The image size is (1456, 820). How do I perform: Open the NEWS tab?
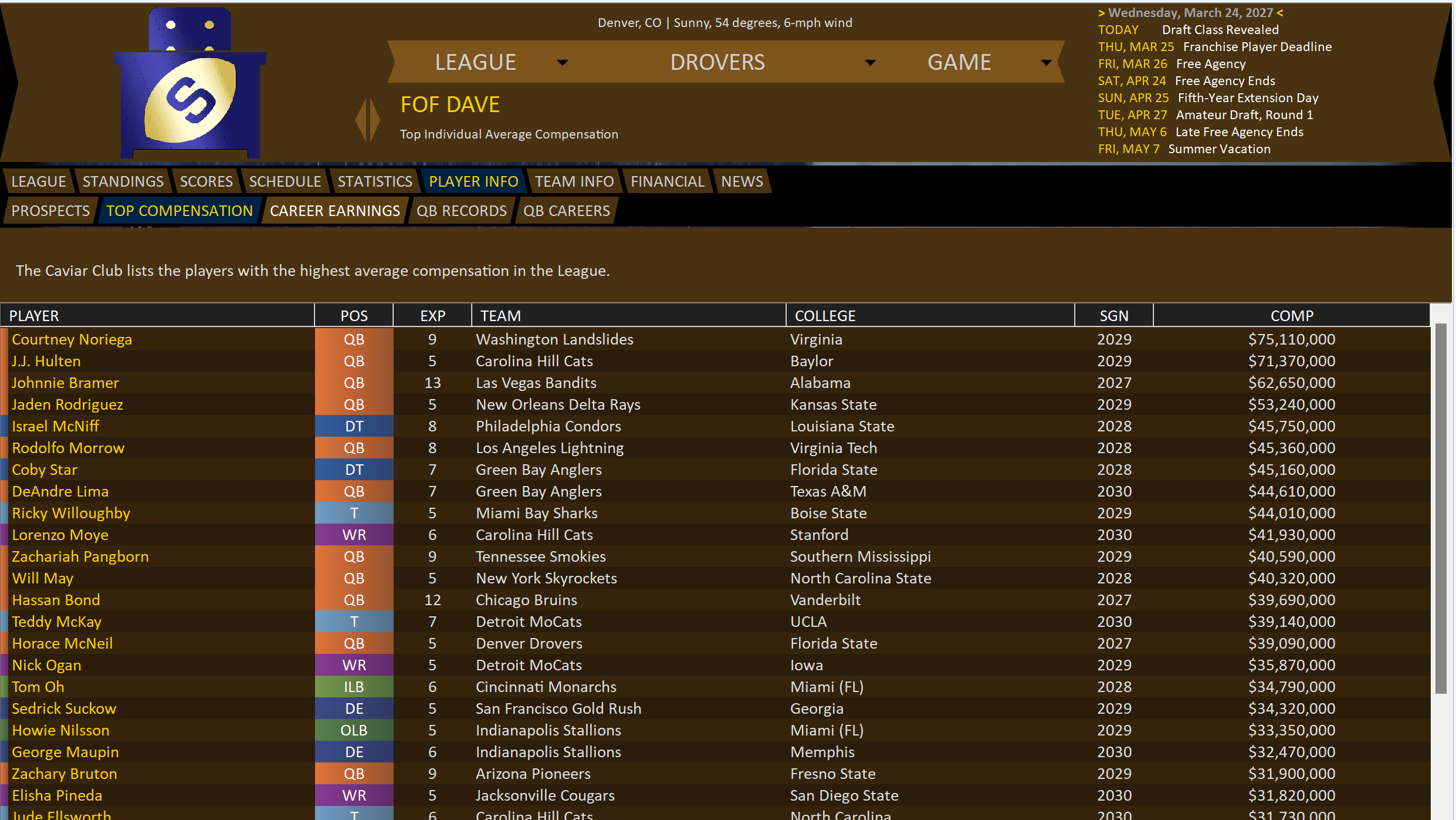pyautogui.click(x=742, y=181)
